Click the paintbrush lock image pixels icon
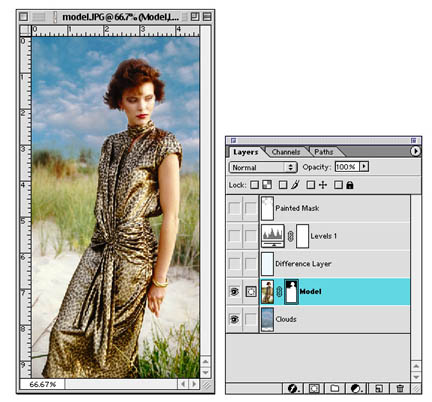 tap(295, 185)
